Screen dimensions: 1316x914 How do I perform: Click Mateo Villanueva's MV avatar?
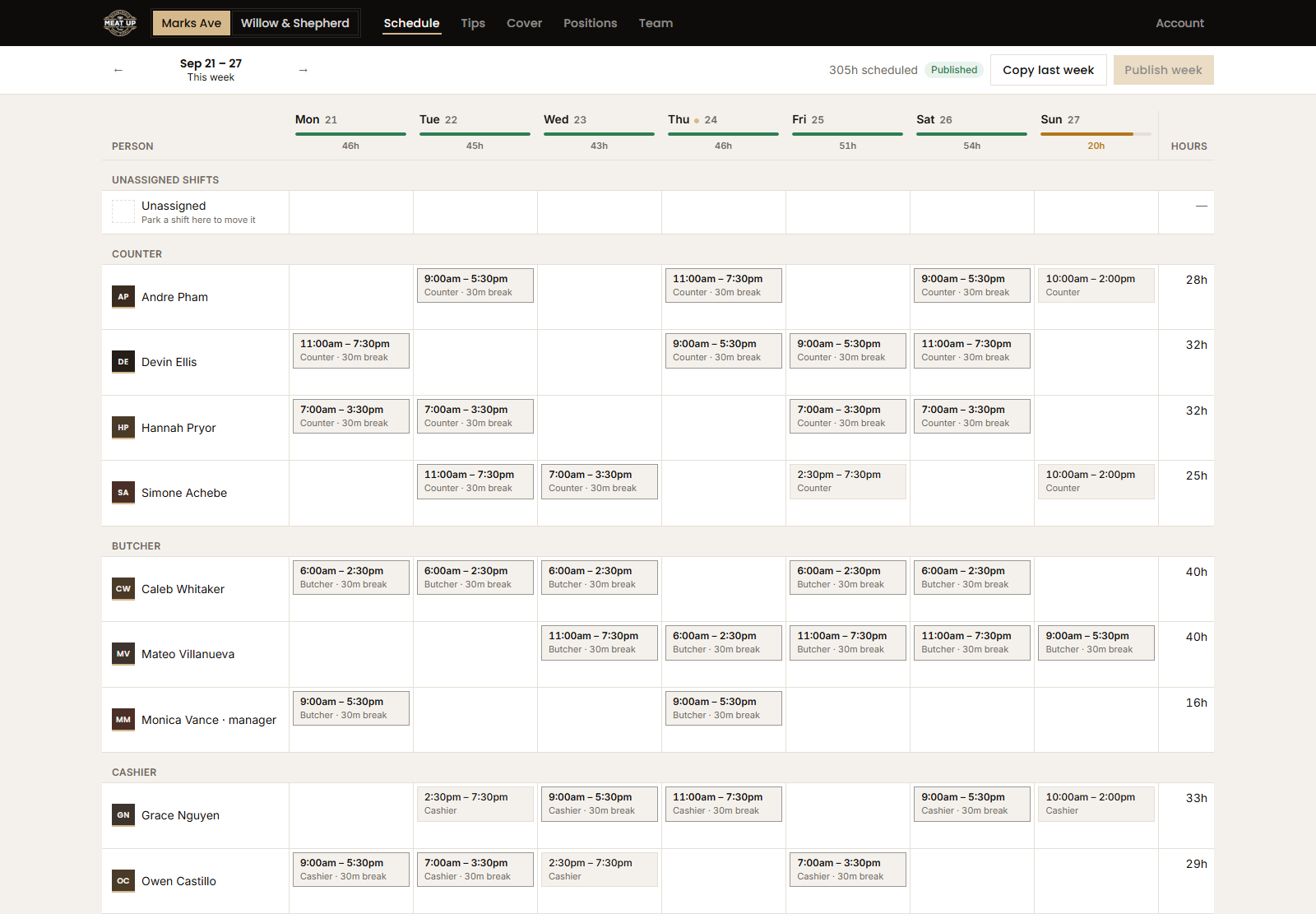point(123,654)
